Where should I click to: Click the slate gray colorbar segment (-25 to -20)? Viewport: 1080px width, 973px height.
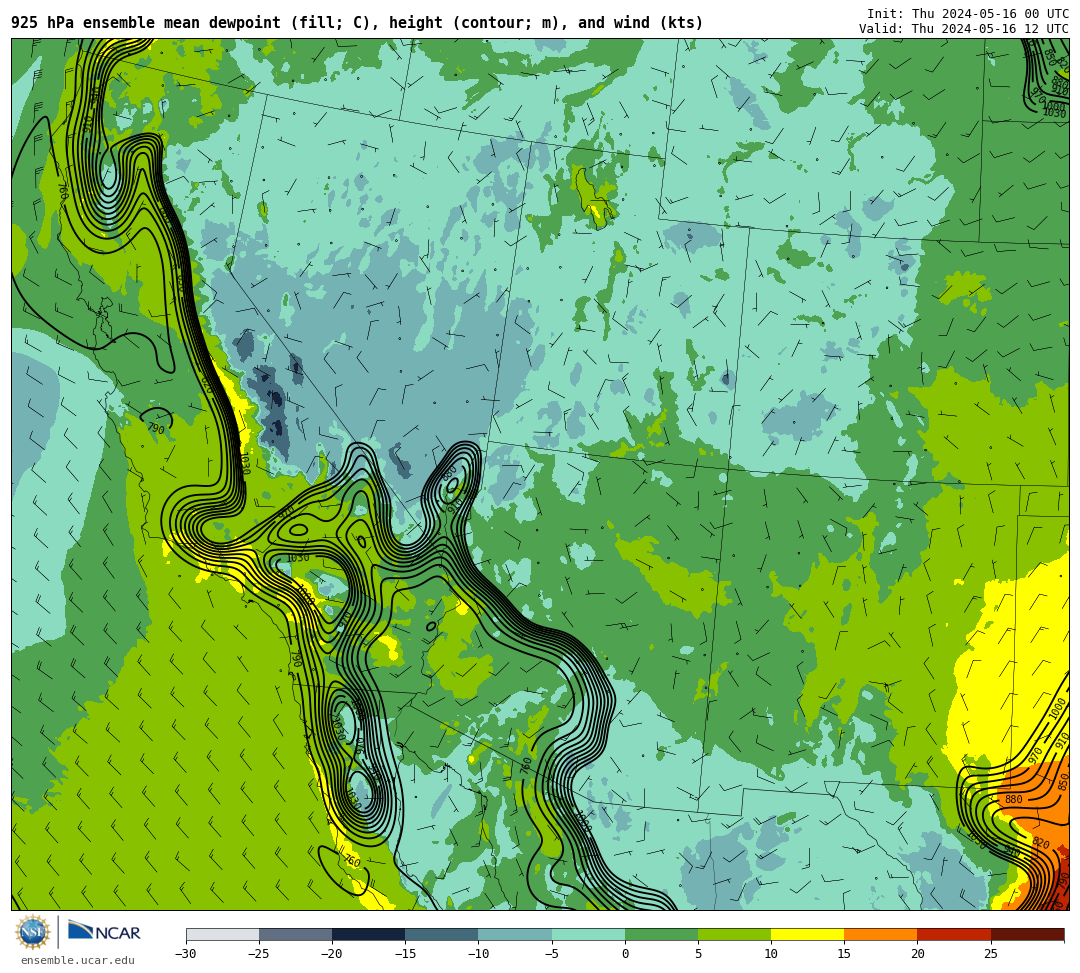point(295,934)
